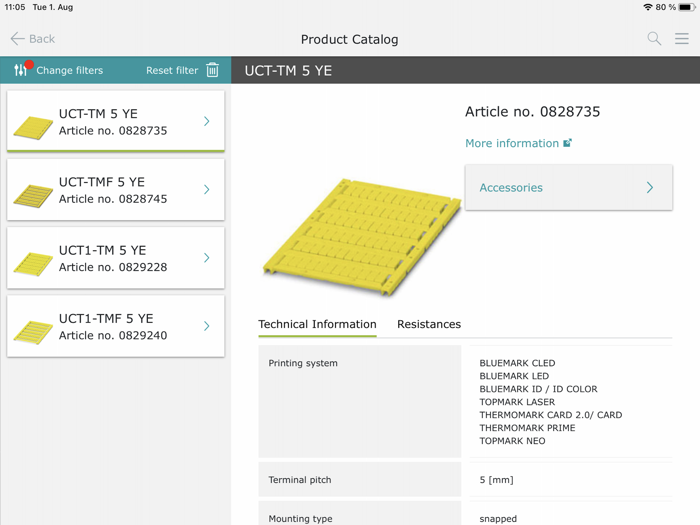Open the More information link
The width and height of the screenshot is (700, 525).
(x=512, y=143)
